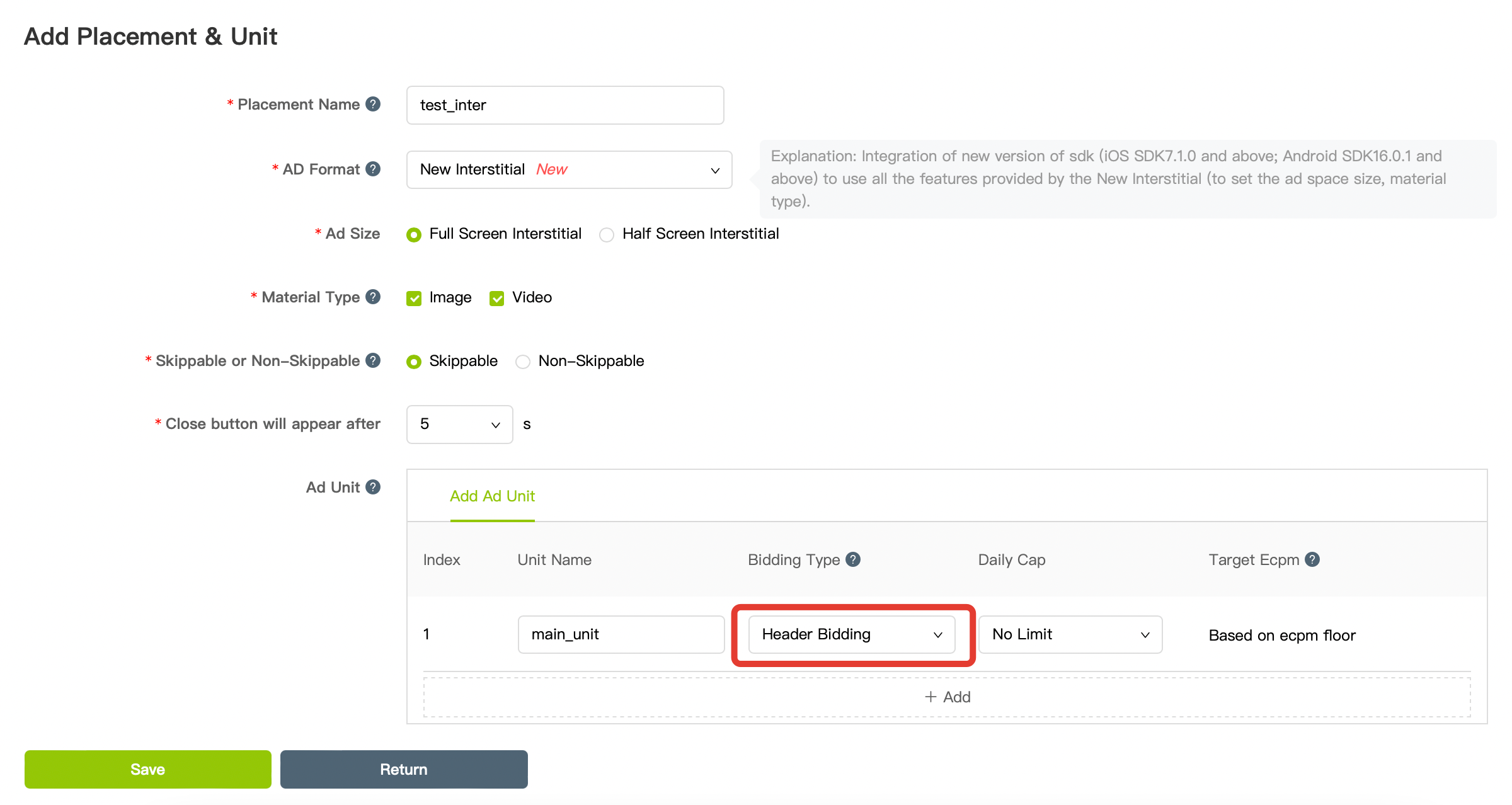Switch to the Add Ad Unit tab
The height and width of the screenshot is (805, 1512).
tap(492, 496)
